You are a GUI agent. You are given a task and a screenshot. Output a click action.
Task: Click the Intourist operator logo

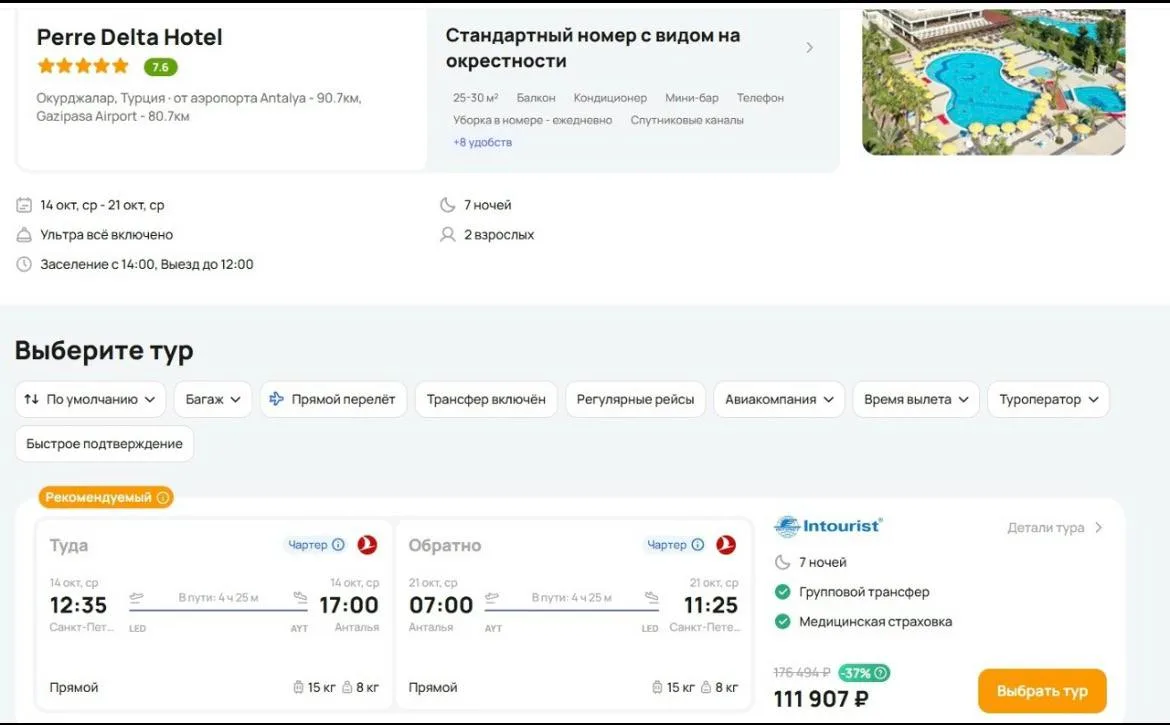[x=828, y=527]
